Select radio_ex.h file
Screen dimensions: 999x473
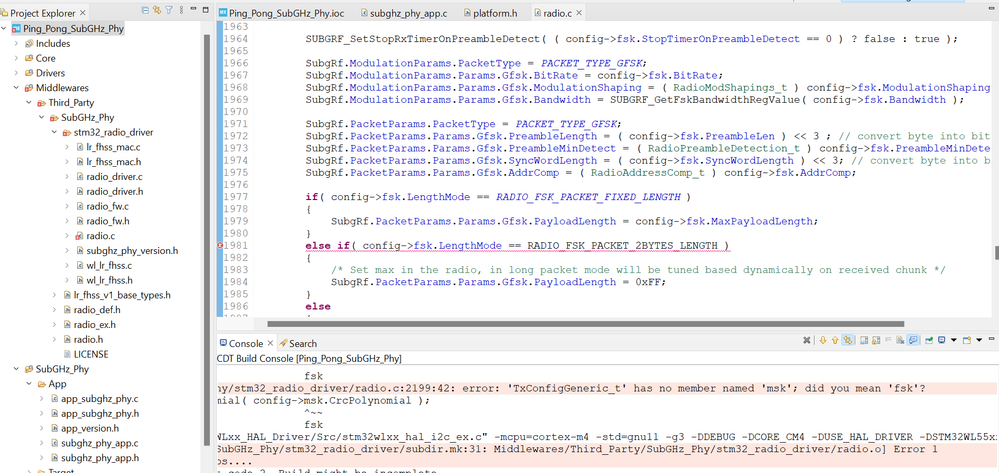94,324
